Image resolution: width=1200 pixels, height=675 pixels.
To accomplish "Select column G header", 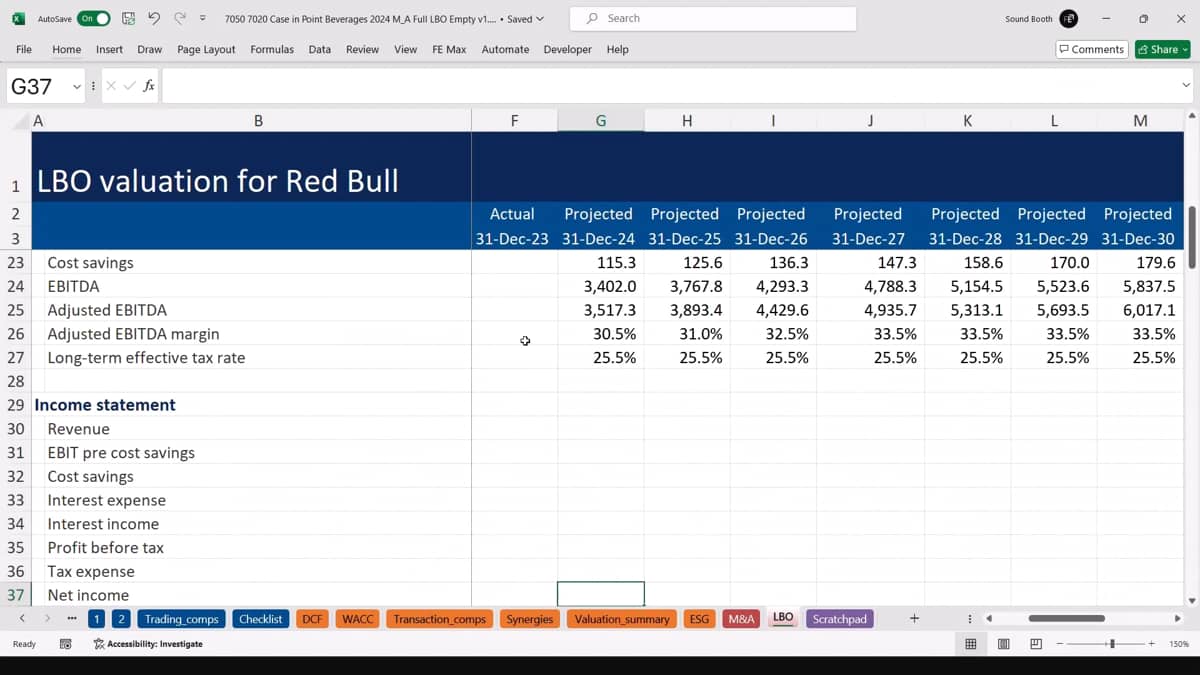I will pos(601,121).
